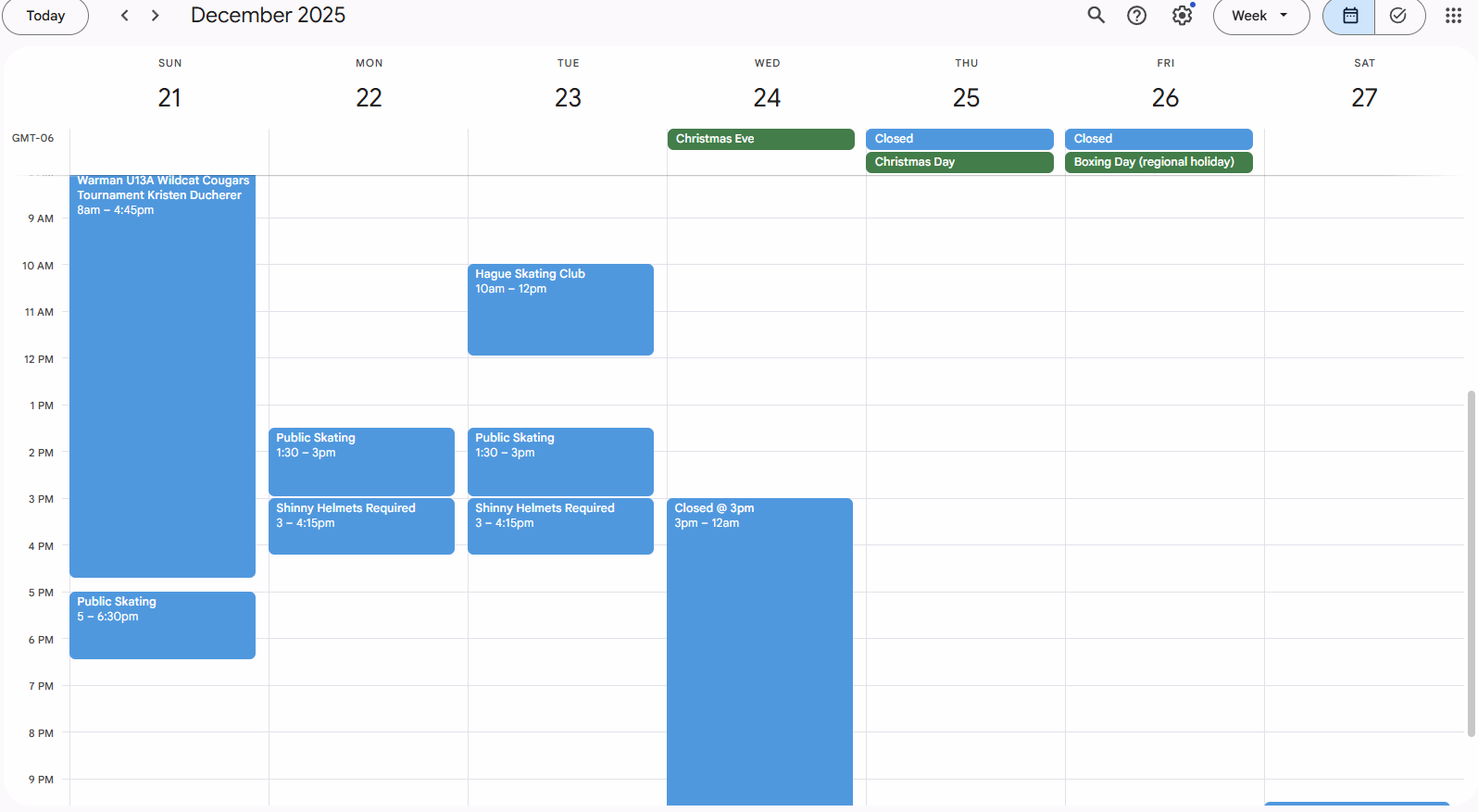This screenshot has height=812, width=1478.
Task: Open Boxing Day regional holiday event
Action: point(1158,162)
